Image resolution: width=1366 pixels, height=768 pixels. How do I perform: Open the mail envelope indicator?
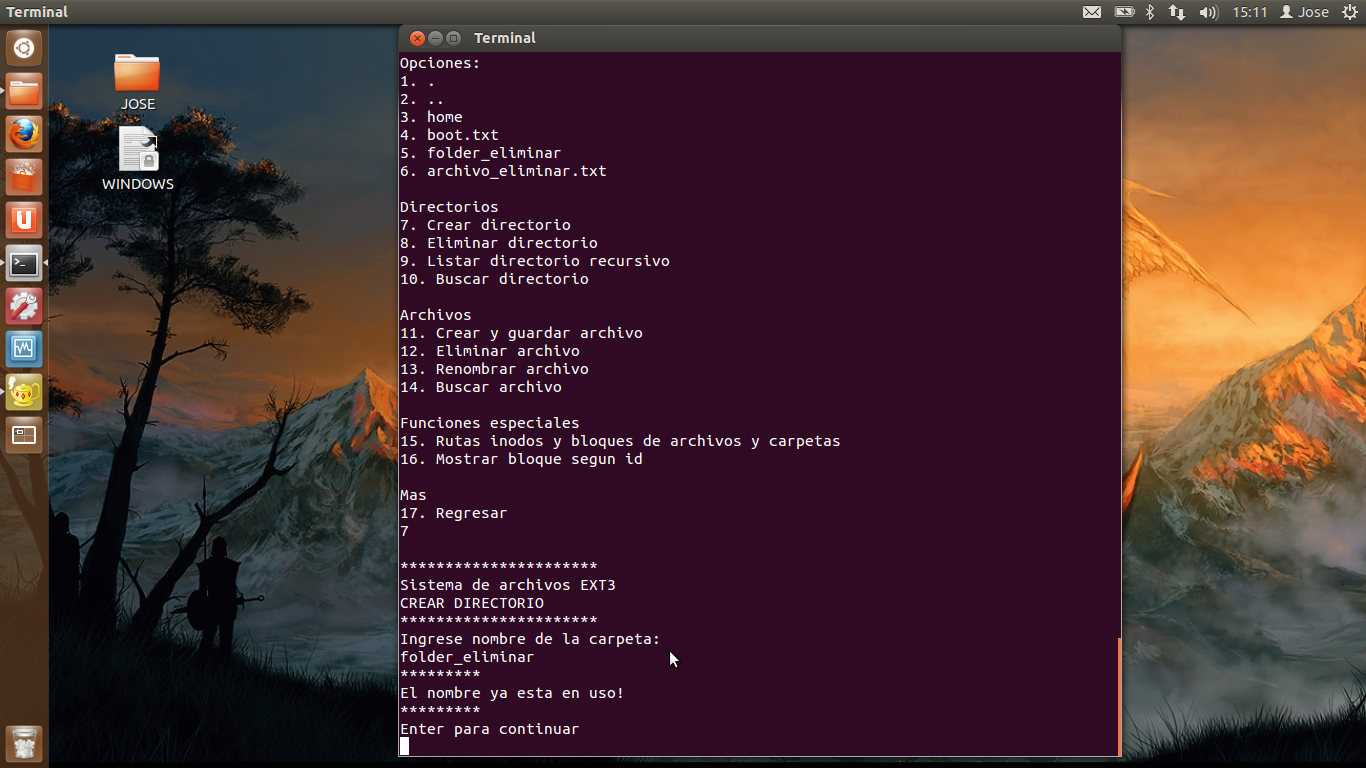coord(1092,12)
